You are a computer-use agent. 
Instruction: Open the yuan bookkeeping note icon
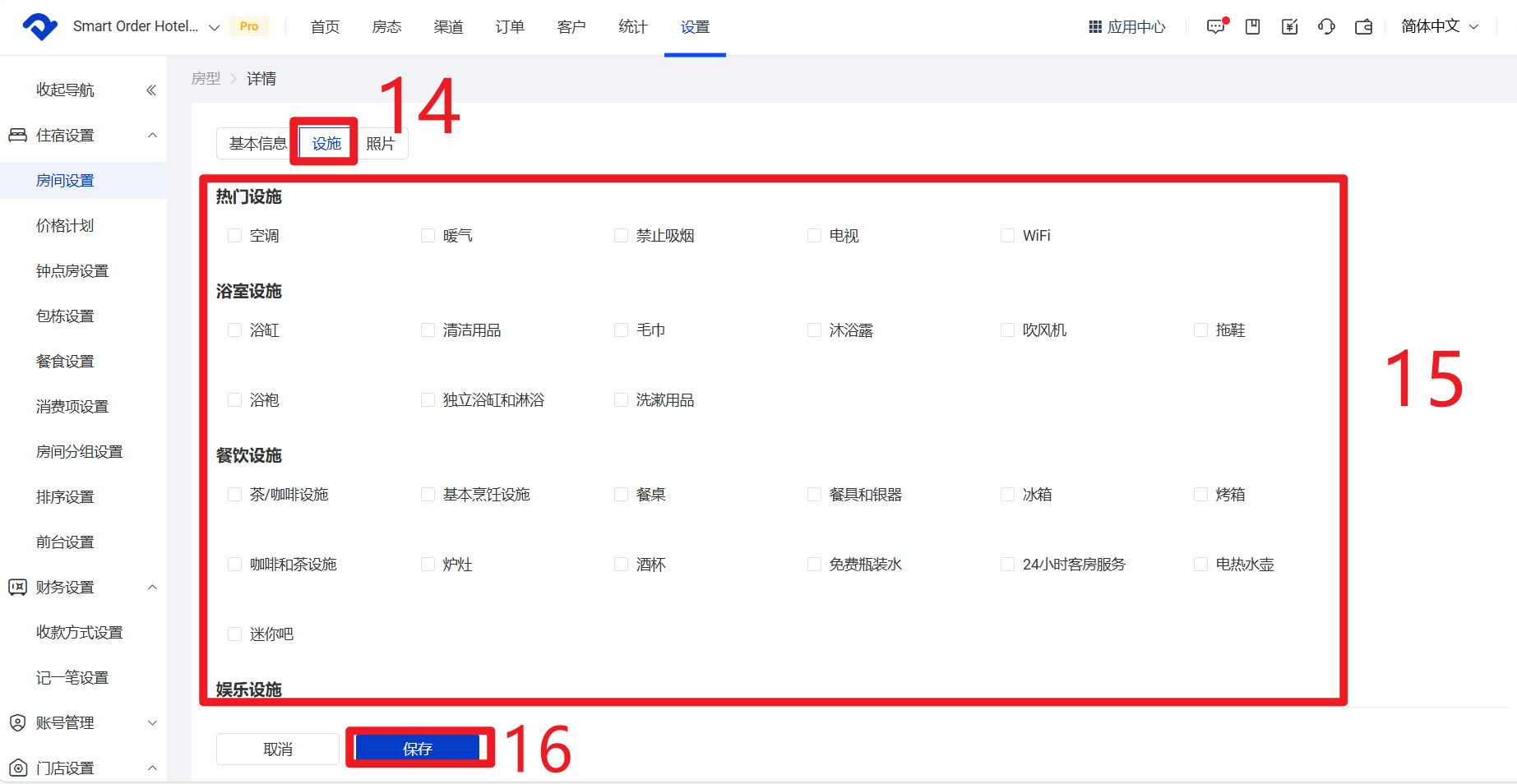(x=1289, y=27)
